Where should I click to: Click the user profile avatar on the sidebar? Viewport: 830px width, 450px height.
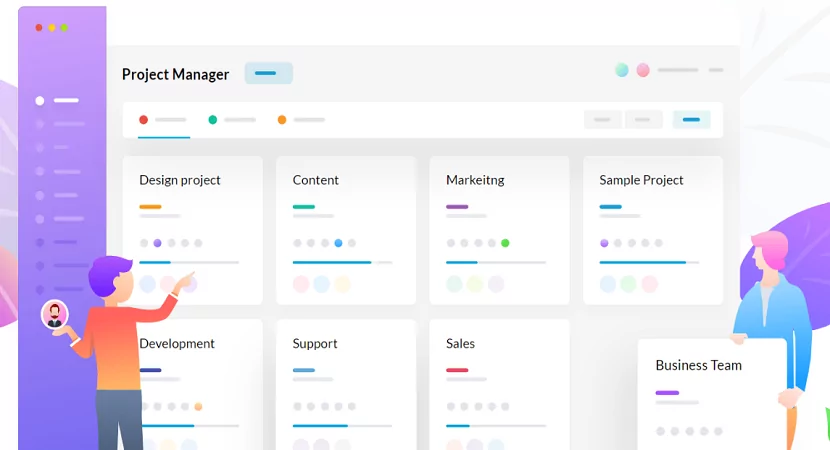54,315
